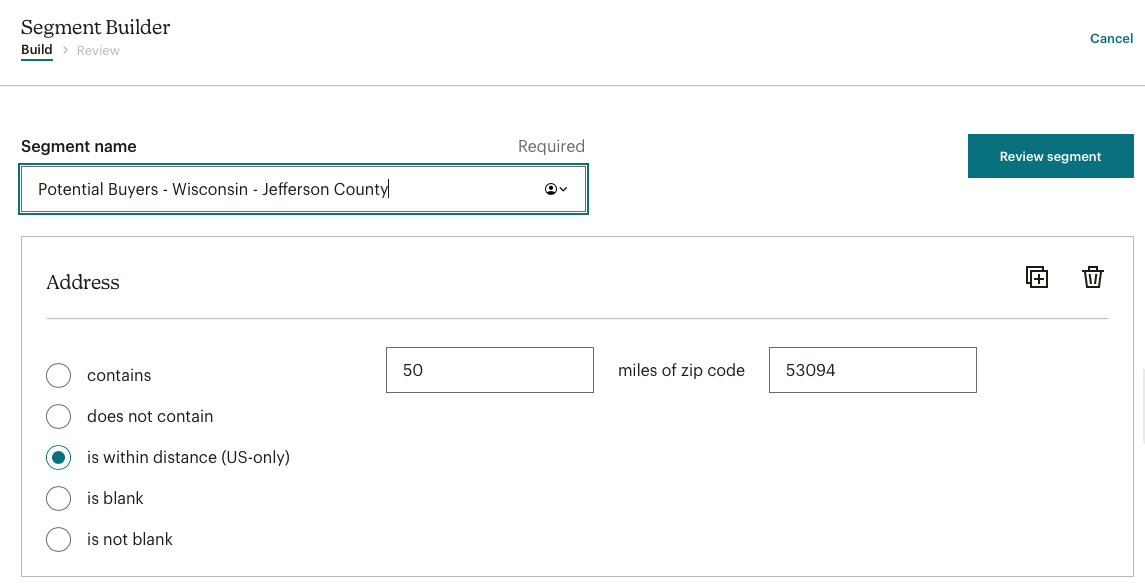Click the "Address" condition heading
The image size is (1145, 585).
[83, 282]
